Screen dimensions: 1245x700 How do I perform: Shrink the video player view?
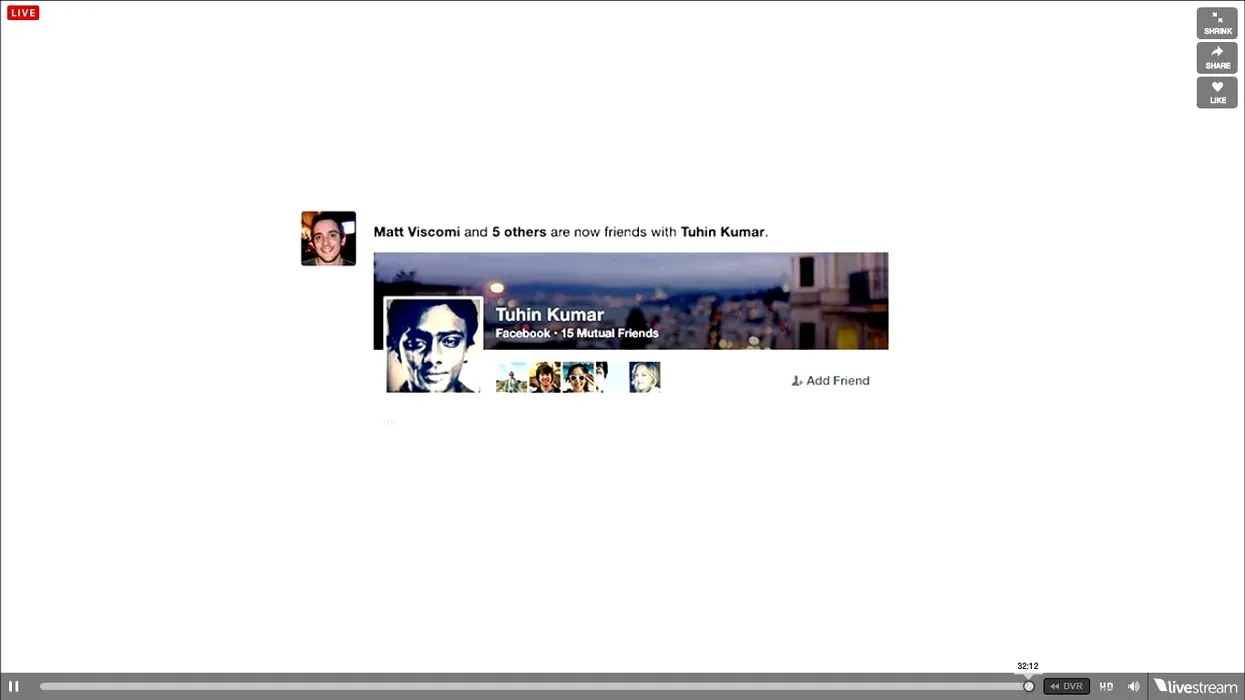[x=1217, y=23]
